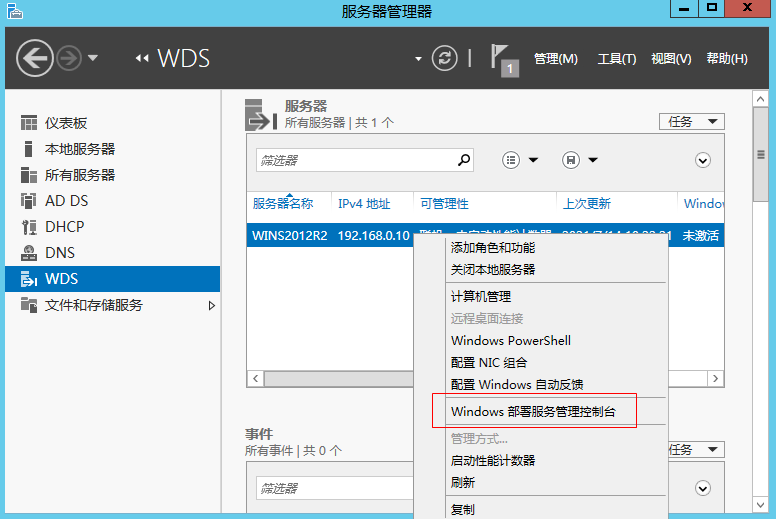
Task: Open the 事件 section 任务 dropdown
Action: click(695, 449)
